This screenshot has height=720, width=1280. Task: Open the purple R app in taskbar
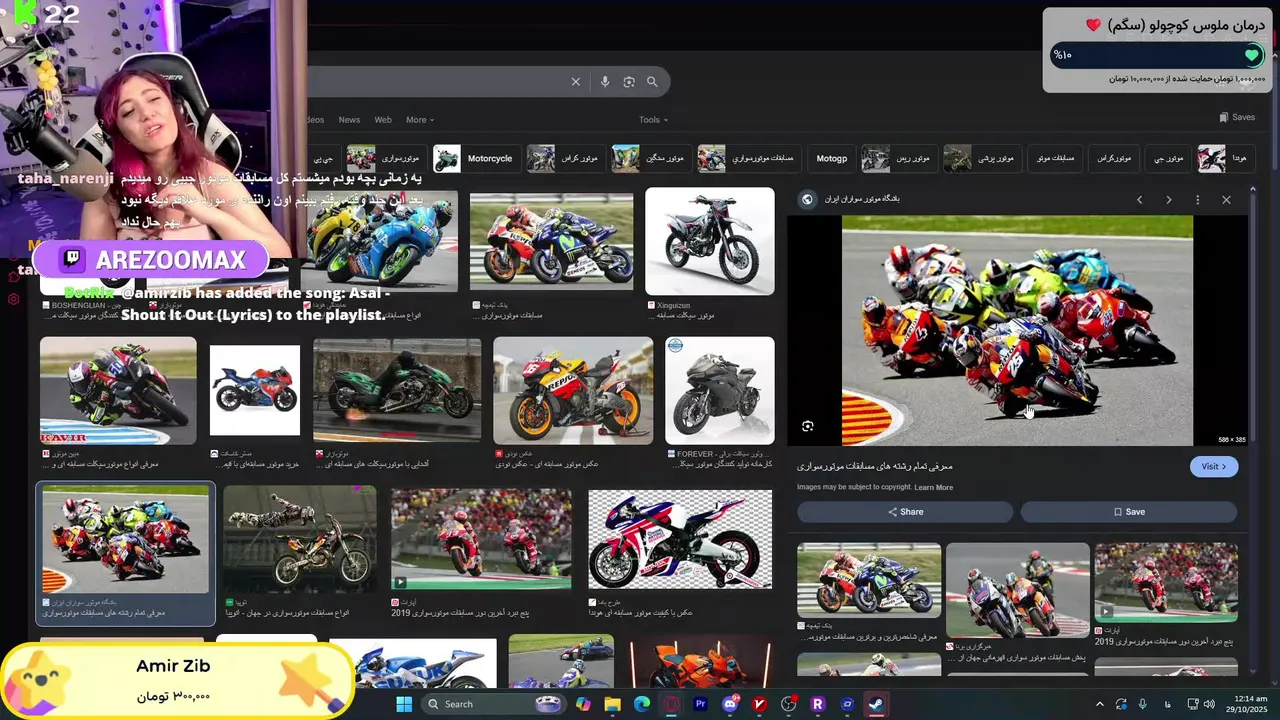point(817,704)
